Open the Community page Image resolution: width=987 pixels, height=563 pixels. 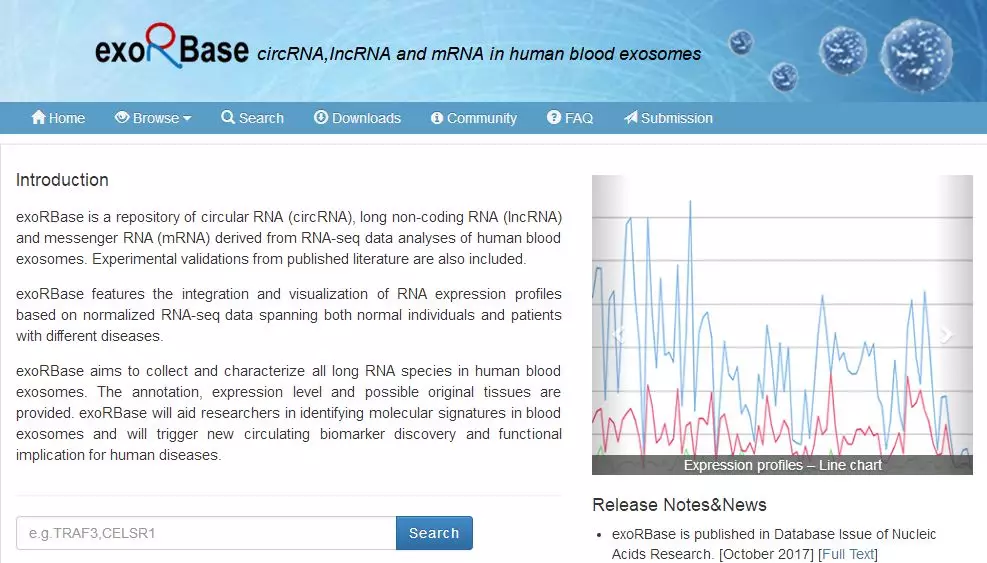point(474,118)
